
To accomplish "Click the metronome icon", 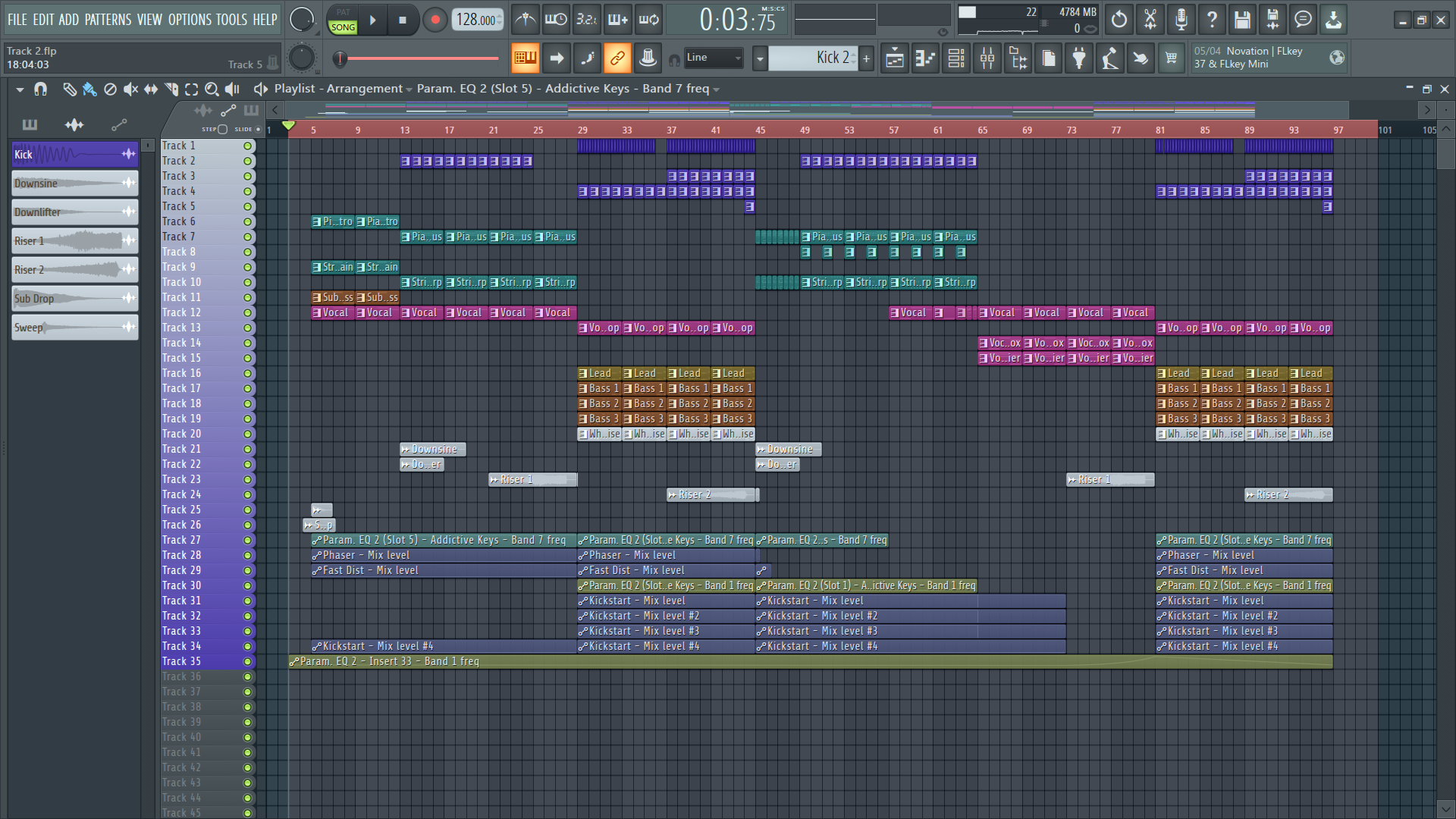I will (x=525, y=20).
